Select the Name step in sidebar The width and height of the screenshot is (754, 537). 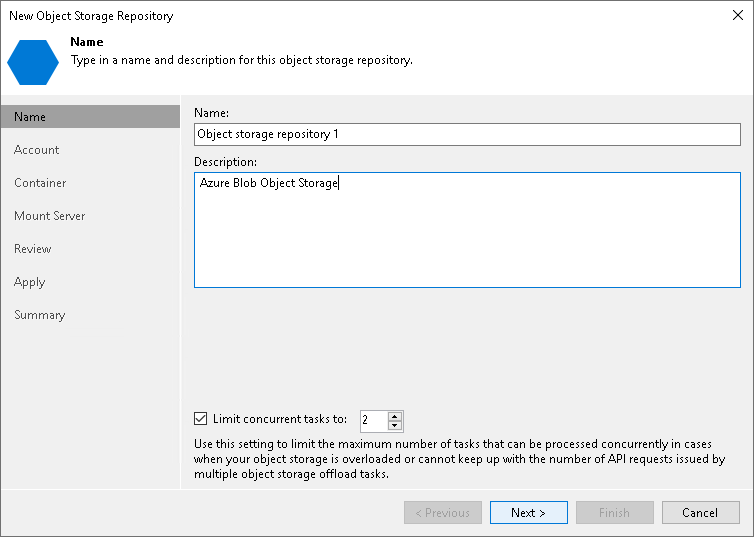30,117
